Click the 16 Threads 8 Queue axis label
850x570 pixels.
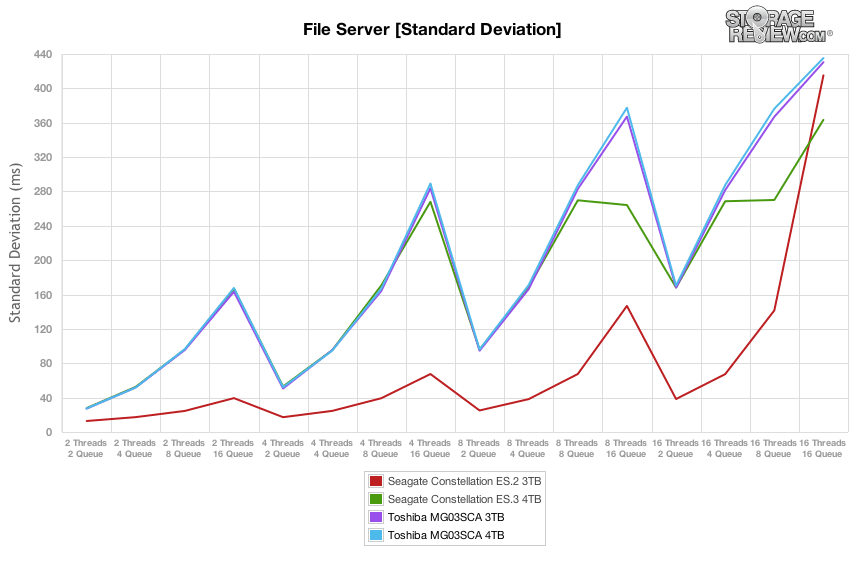[x=774, y=449]
